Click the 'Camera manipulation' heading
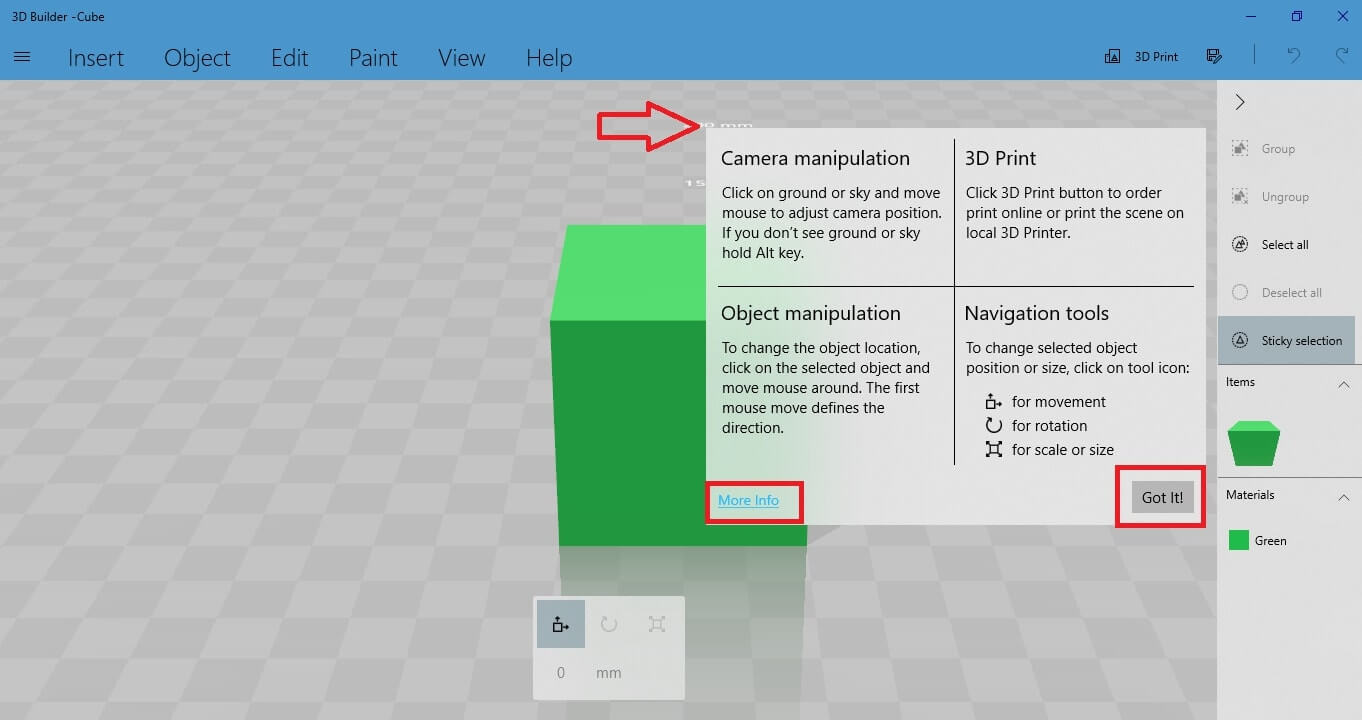The image size is (1362, 720). 815,158
